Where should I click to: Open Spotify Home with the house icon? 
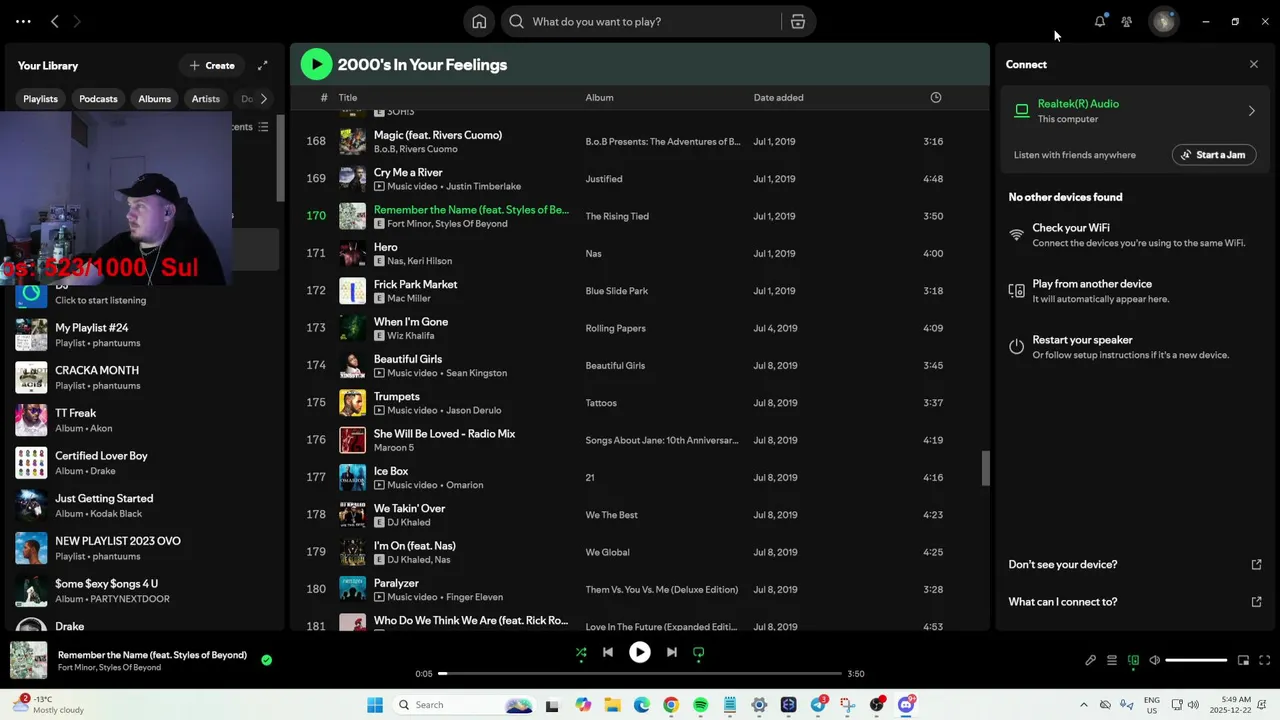click(479, 21)
